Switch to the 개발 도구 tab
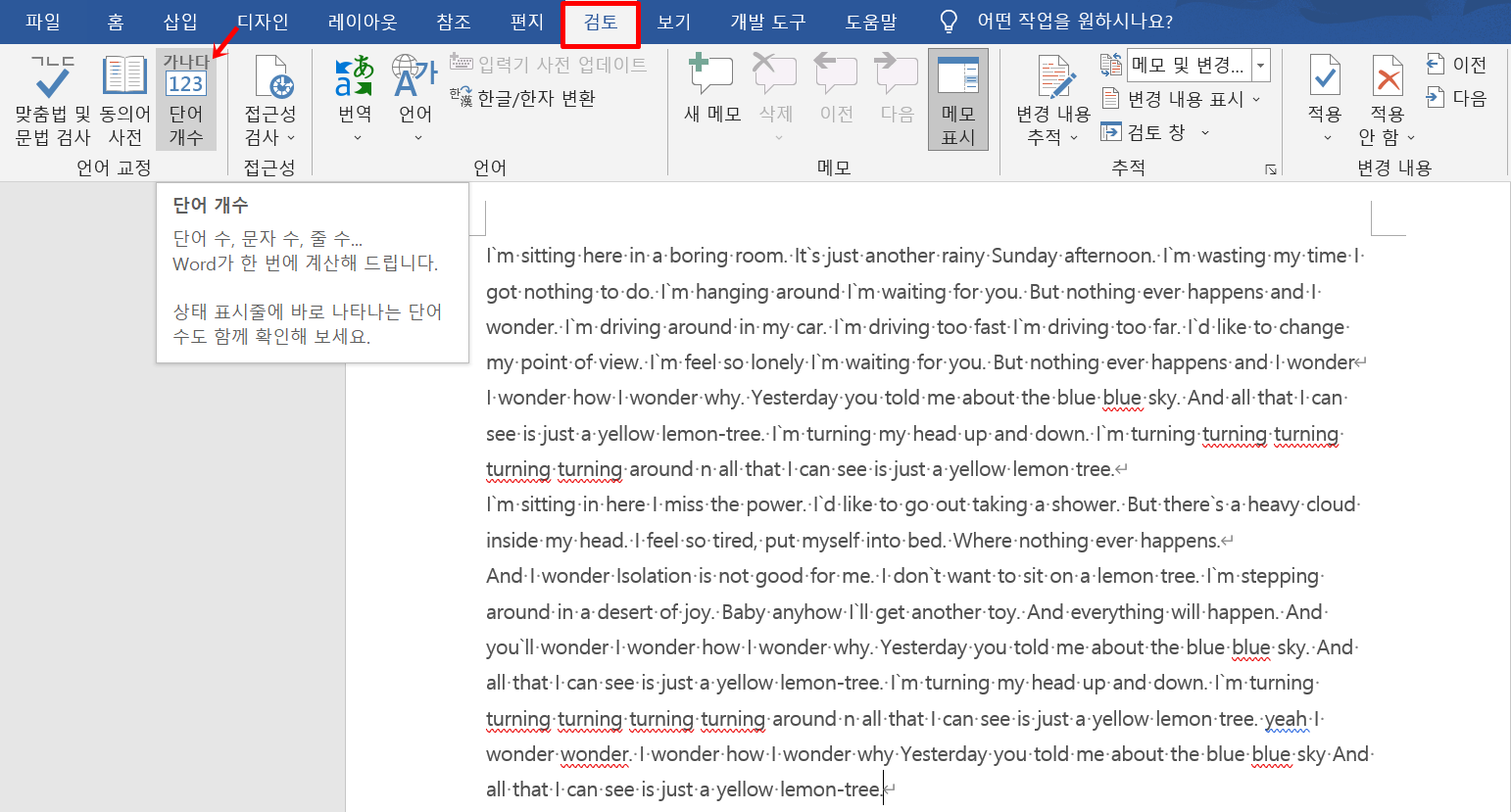1511x812 pixels. click(x=768, y=22)
